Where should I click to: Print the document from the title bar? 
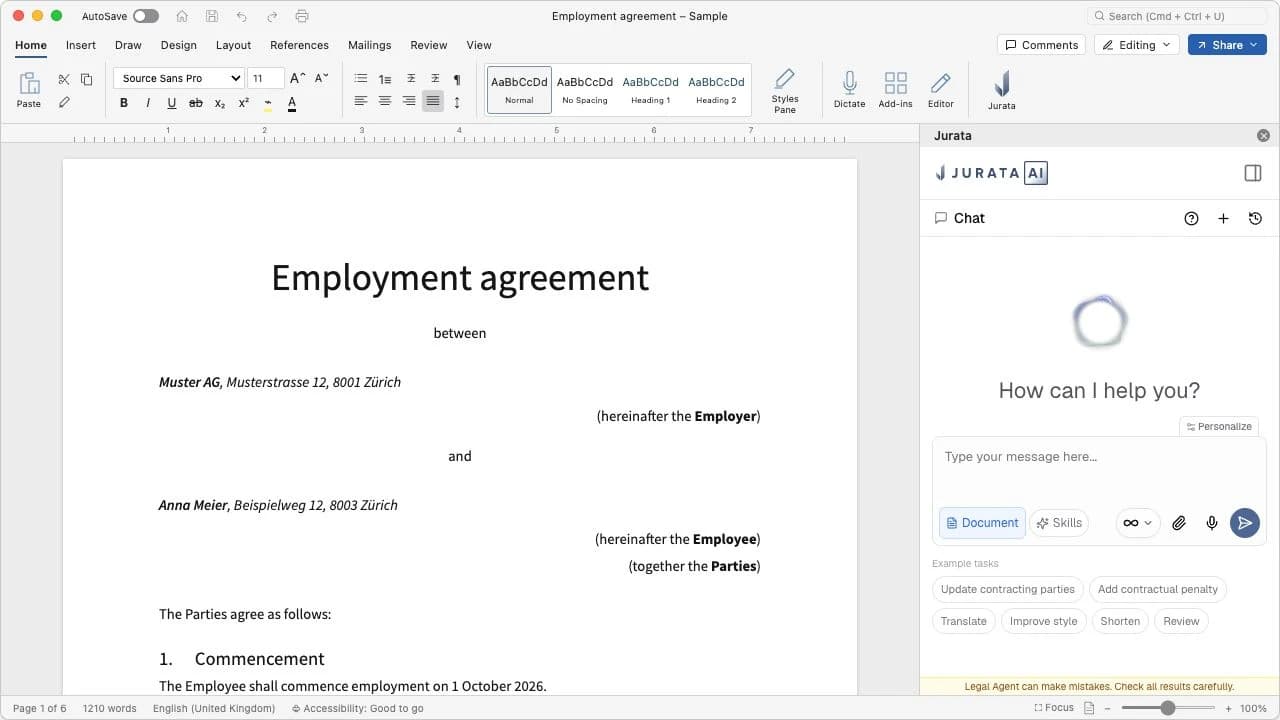coord(302,16)
